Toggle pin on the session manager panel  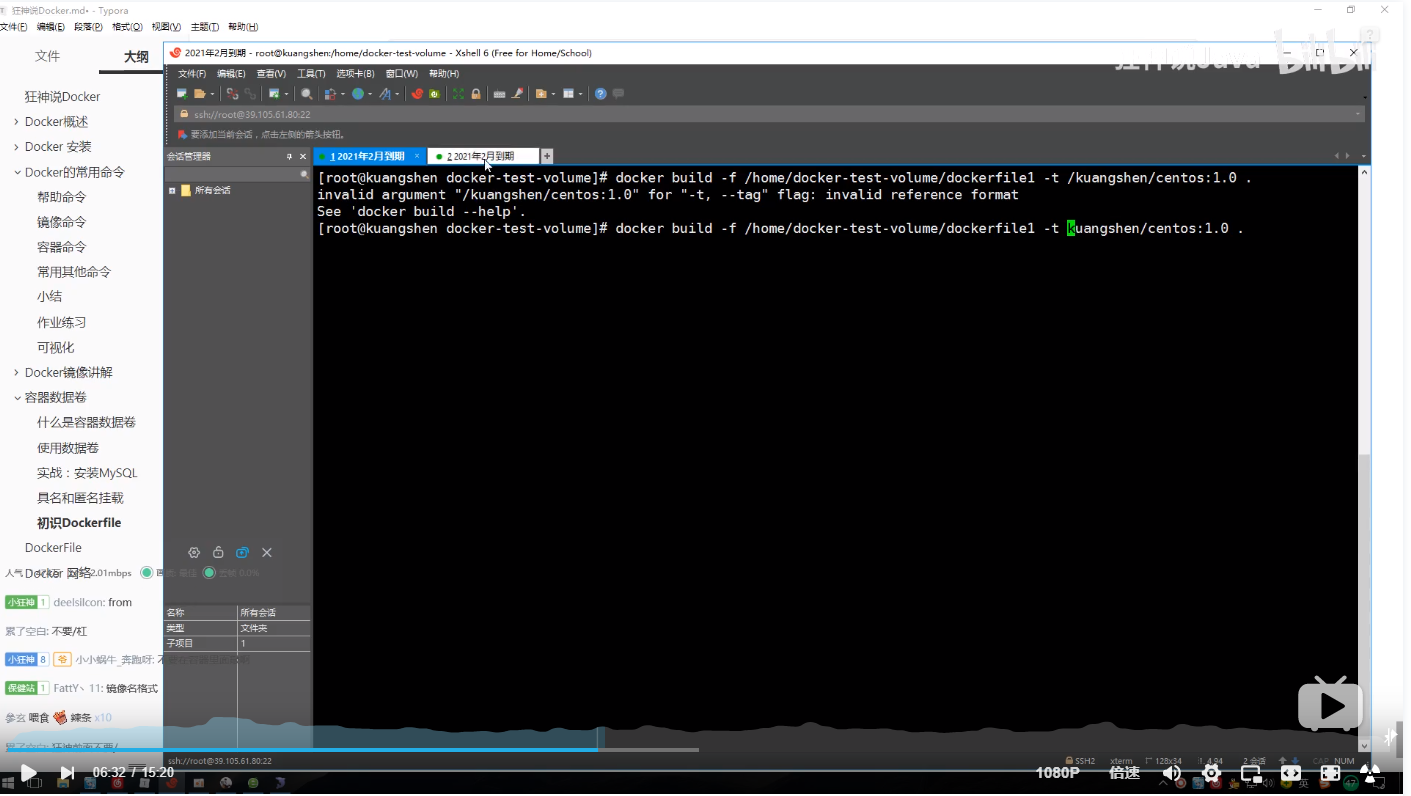click(290, 156)
